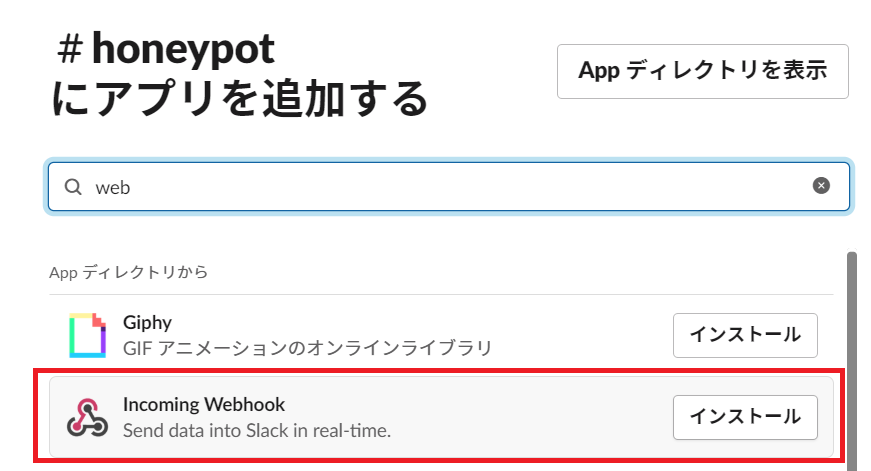This screenshot has height=471, width=871.
Task: Click the Giphy app logo icon
Action: point(87,335)
